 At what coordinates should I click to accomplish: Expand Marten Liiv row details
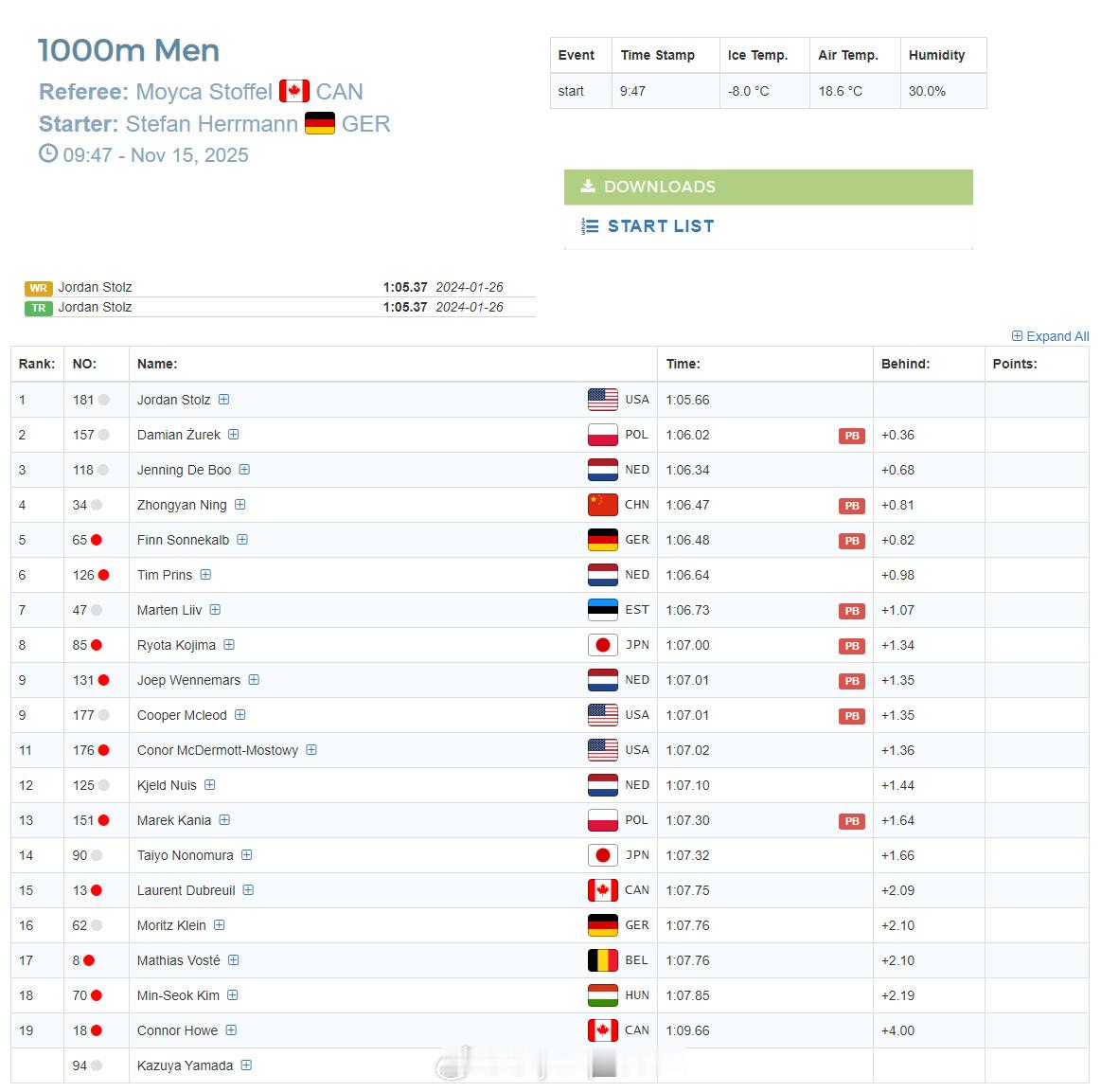click(215, 610)
